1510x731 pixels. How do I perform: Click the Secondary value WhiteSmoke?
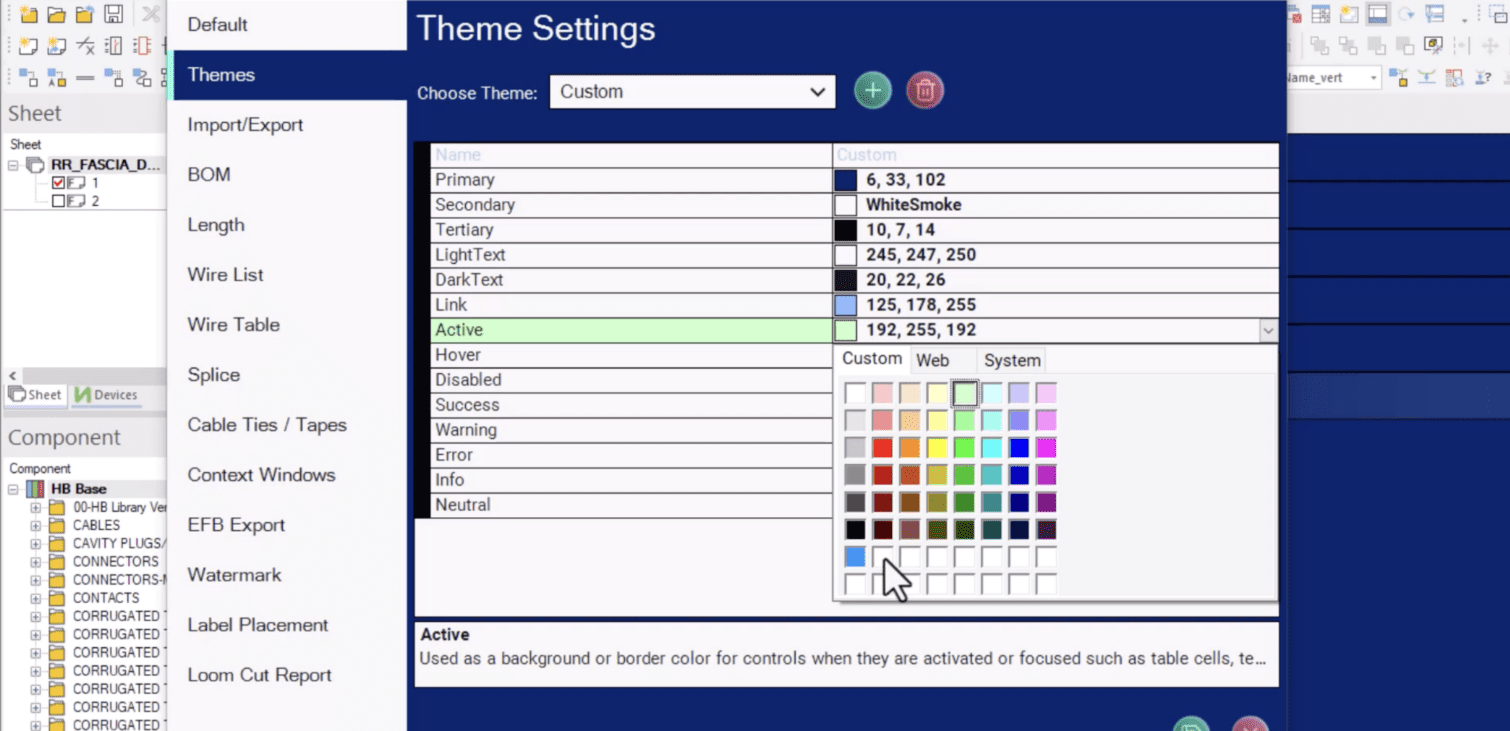tap(914, 205)
